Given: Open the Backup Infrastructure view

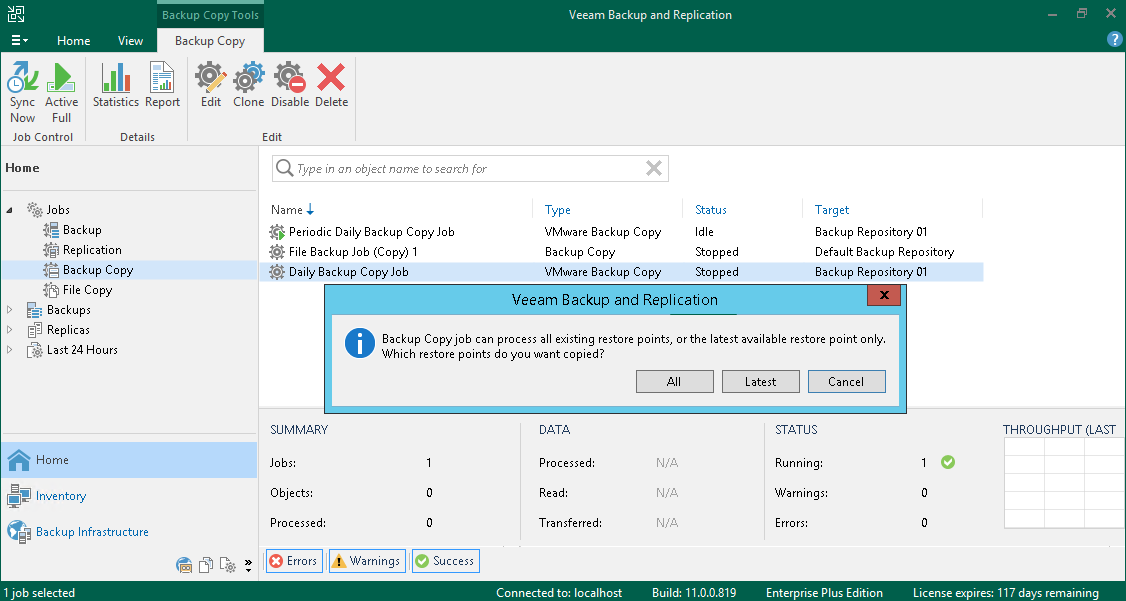Looking at the screenshot, I should click(129, 532).
